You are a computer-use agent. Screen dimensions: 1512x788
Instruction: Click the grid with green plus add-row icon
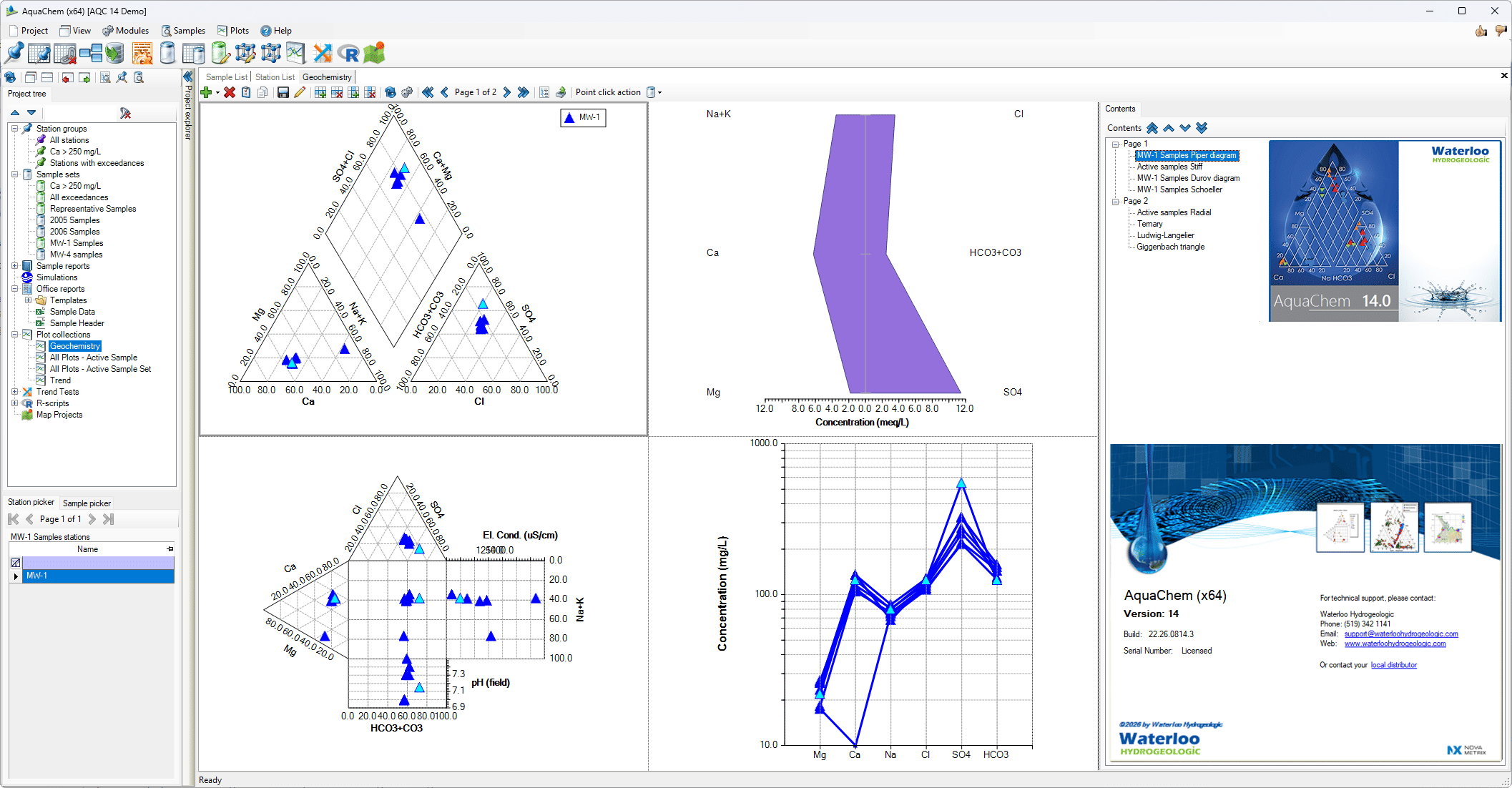tap(320, 92)
